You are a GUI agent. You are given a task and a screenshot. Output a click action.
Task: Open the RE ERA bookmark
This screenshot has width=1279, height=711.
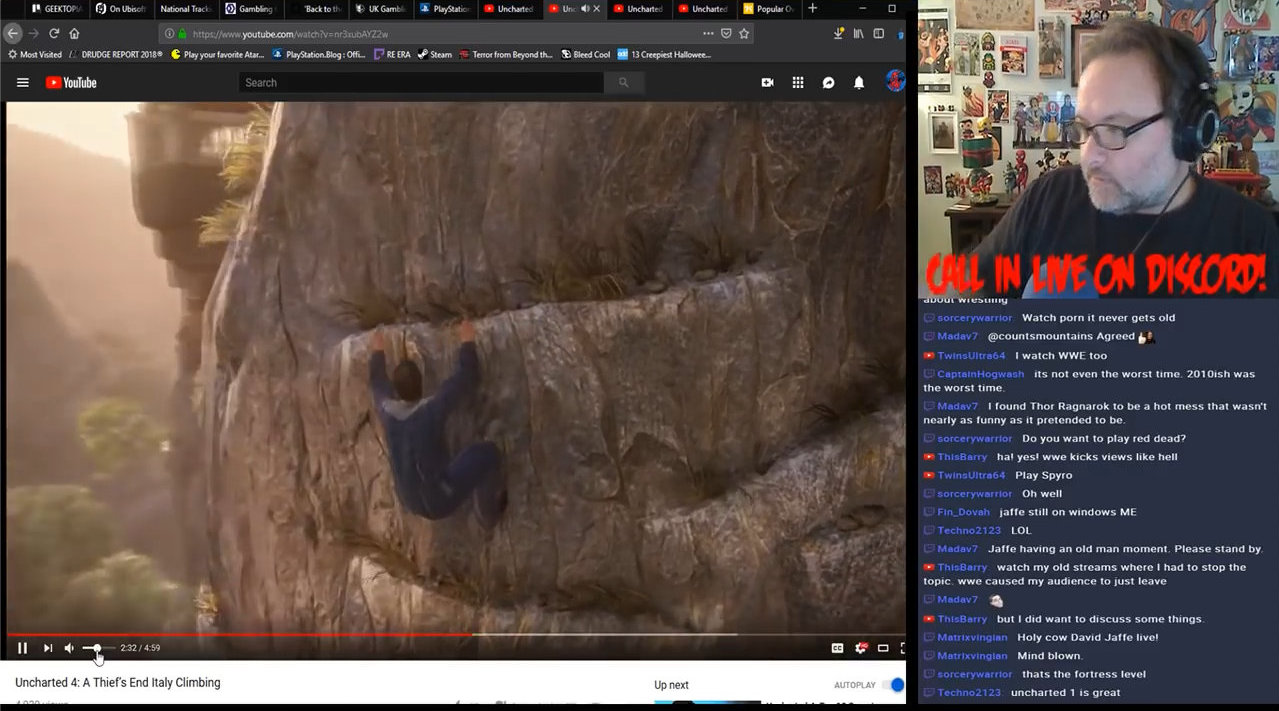392,55
